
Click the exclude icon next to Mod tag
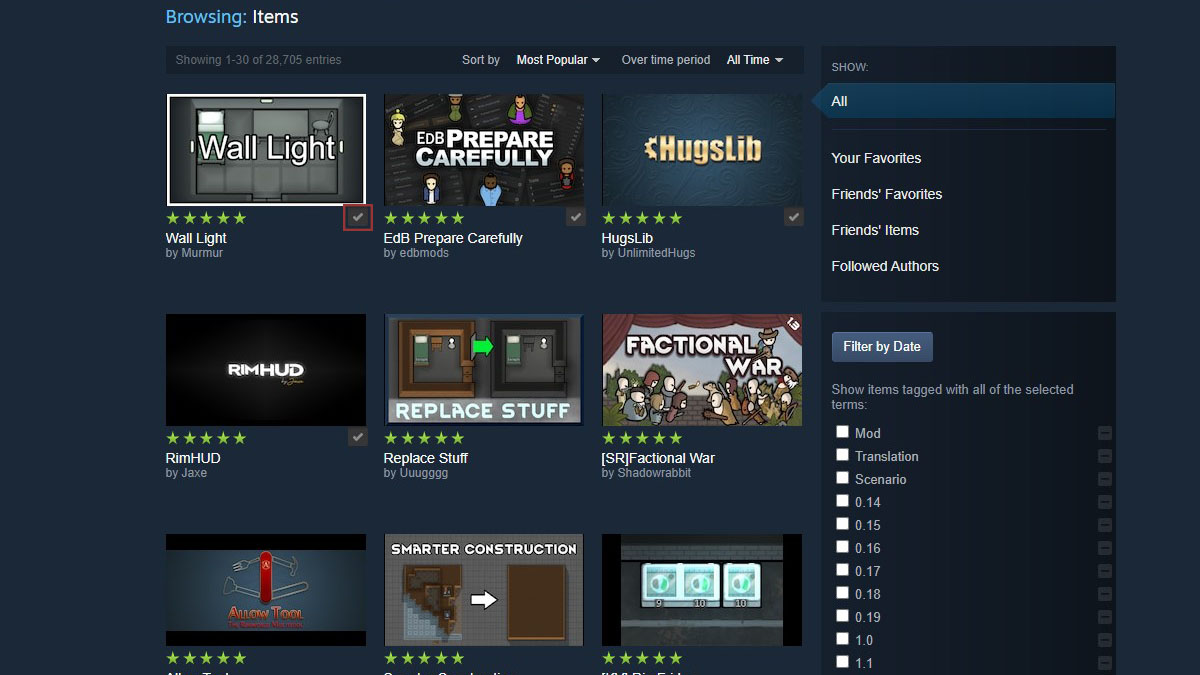click(x=1104, y=433)
